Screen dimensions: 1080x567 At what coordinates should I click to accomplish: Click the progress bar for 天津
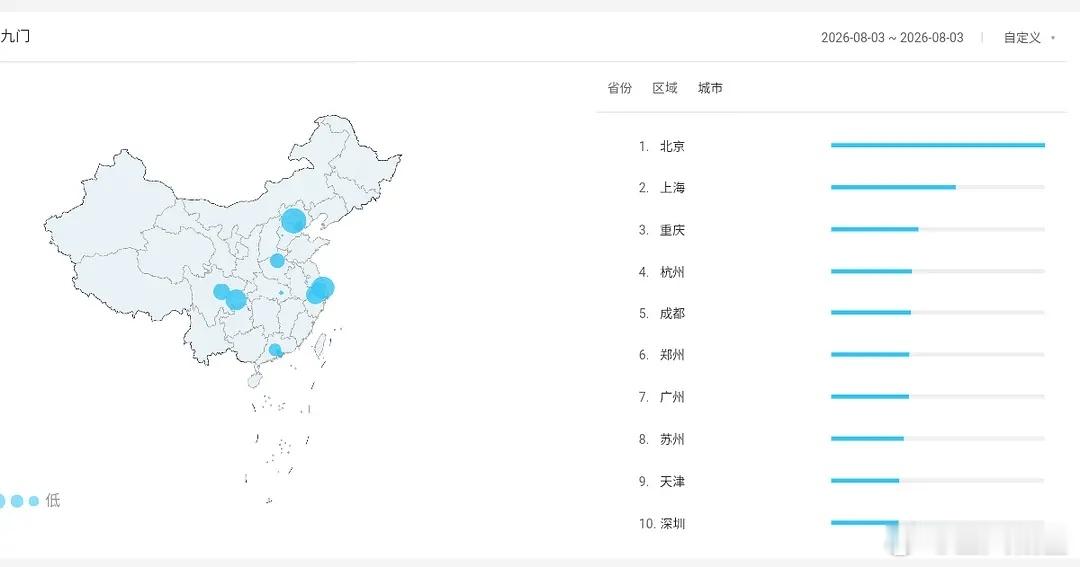937,481
